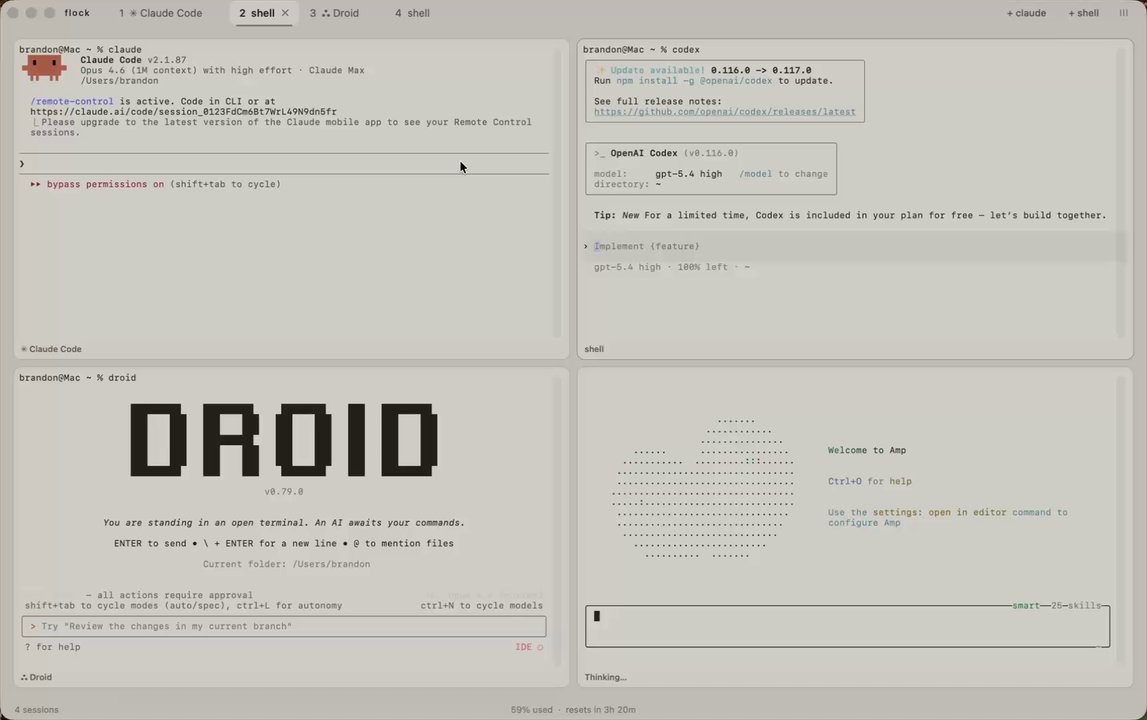The height and width of the screenshot is (720, 1147).
Task: Open tab 3 Droid
Action: [334, 13]
